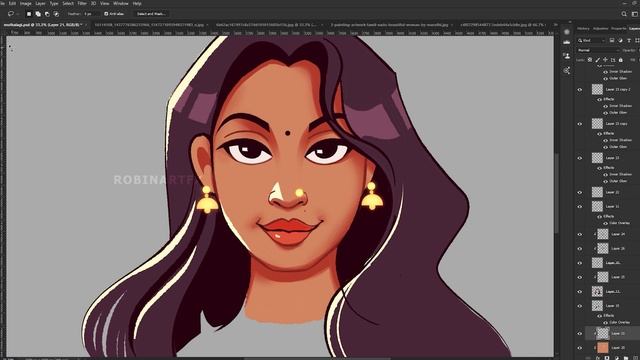Open the 3D menu
Viewport: 640px width, 360px height.
click(x=93, y=3)
